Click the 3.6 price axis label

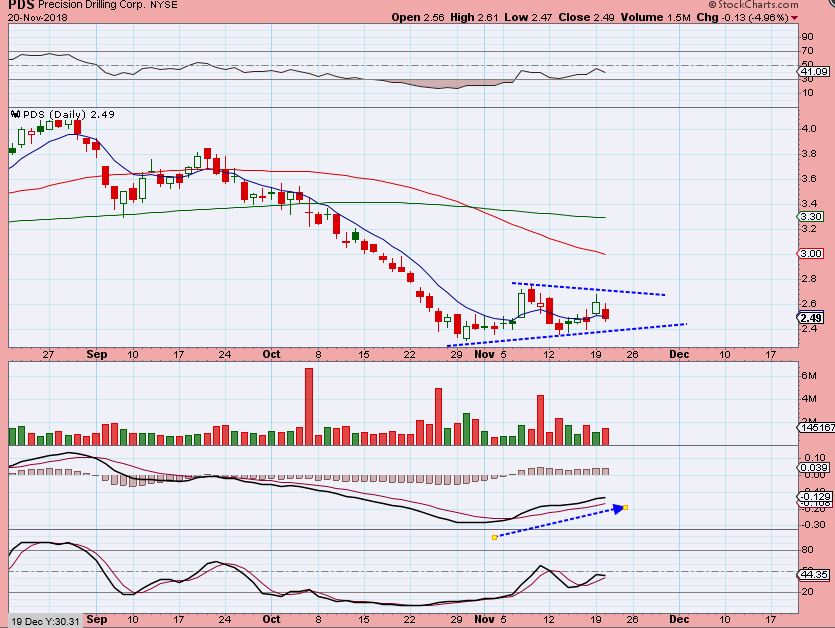pyautogui.click(x=809, y=178)
